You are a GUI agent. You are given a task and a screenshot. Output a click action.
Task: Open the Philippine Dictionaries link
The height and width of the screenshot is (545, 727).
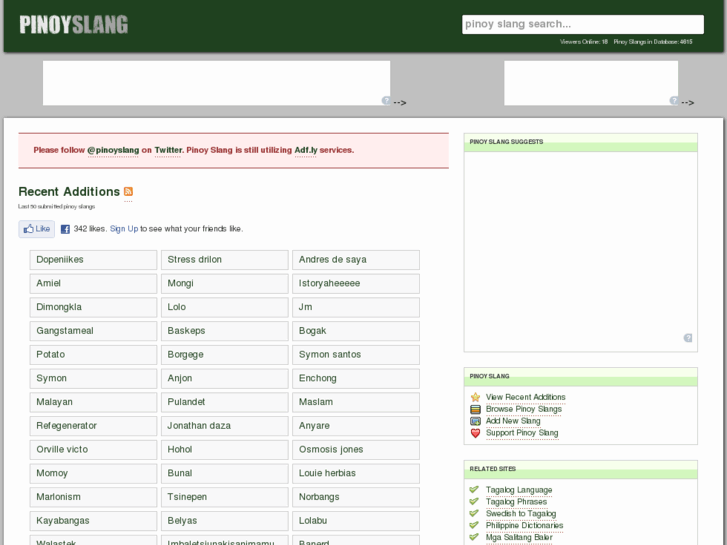(x=524, y=526)
